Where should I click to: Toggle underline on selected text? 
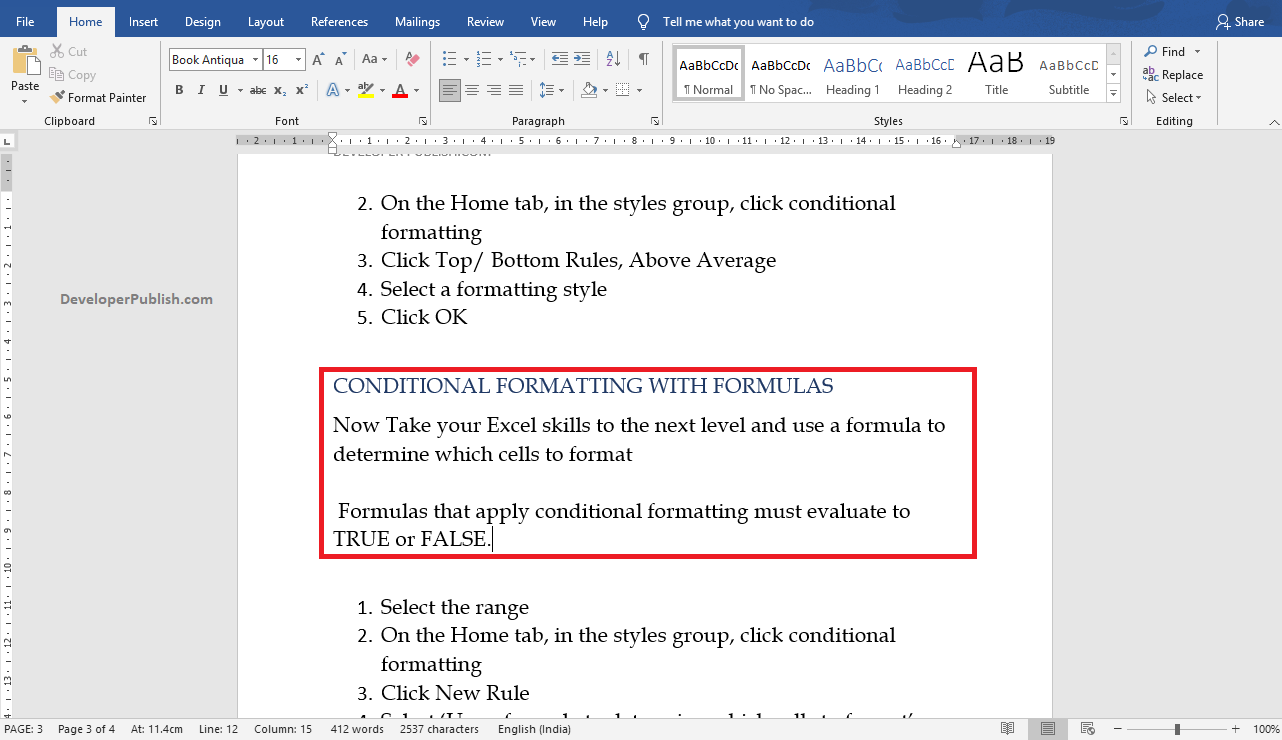tap(222, 90)
